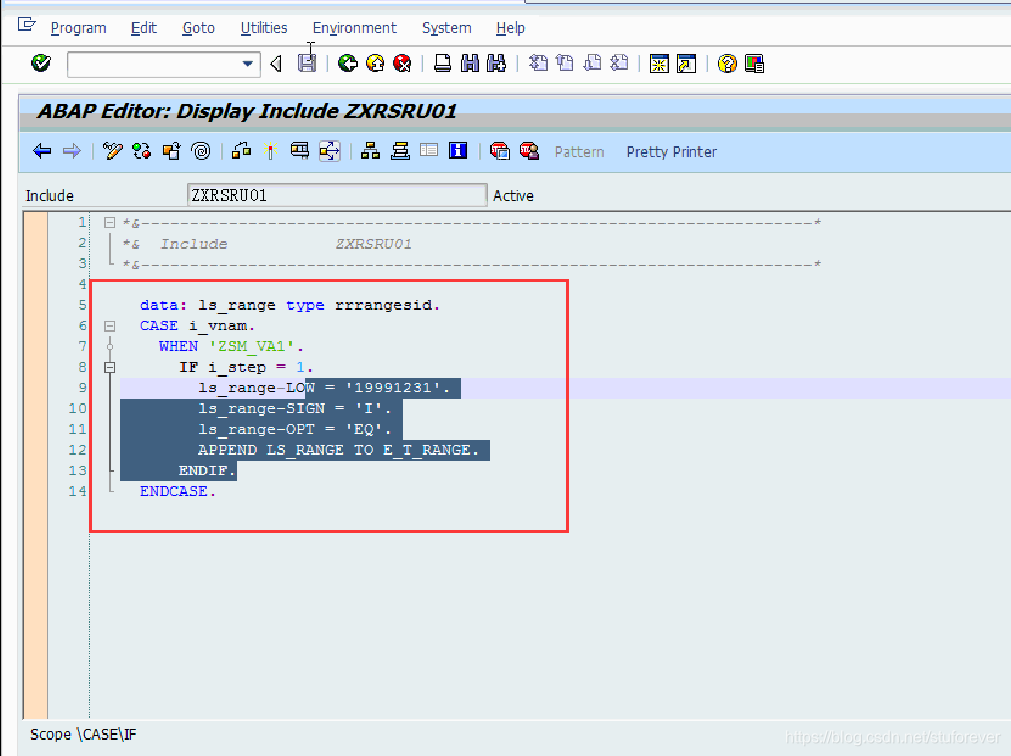The width and height of the screenshot is (1011, 756).
Task: Click the Where-Used List icon
Action: point(300,151)
